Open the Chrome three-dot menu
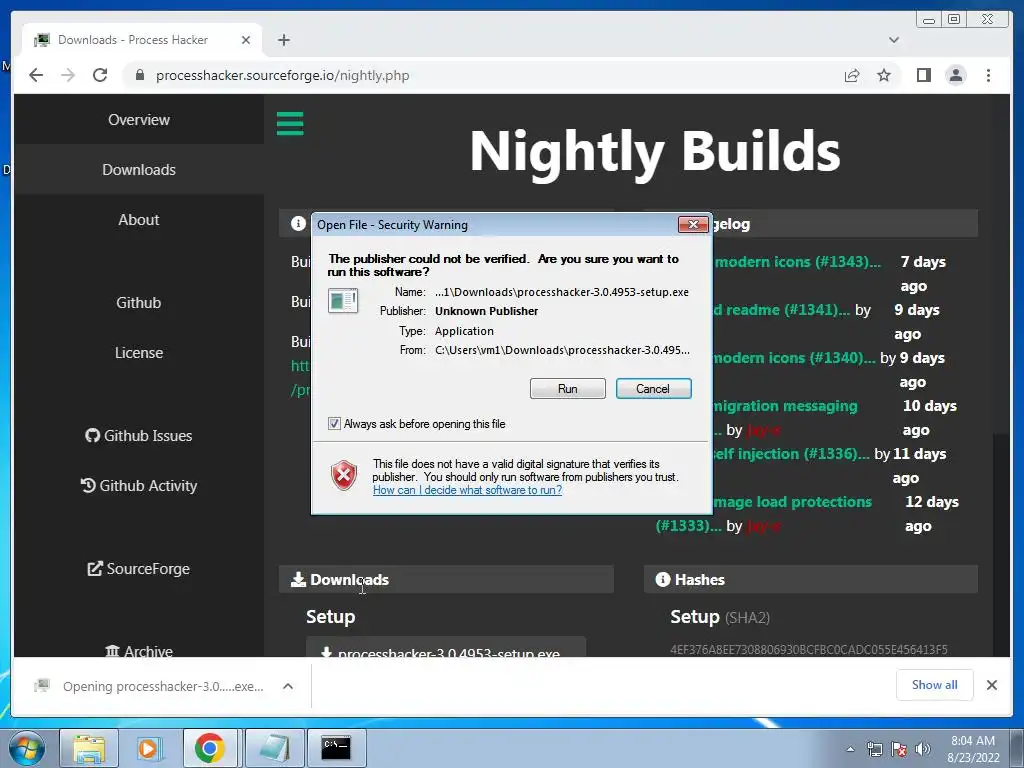 click(988, 76)
